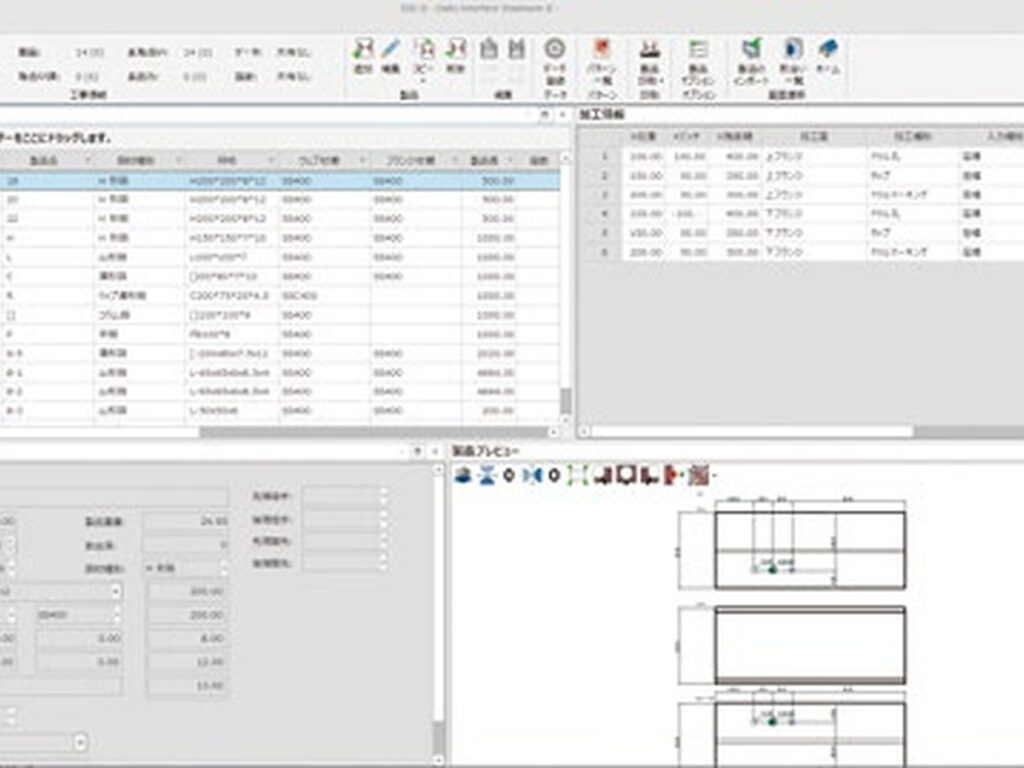Select the row with symbol C200*75*20*4.5
Viewport: 1024px width, 768px height.
point(280,295)
